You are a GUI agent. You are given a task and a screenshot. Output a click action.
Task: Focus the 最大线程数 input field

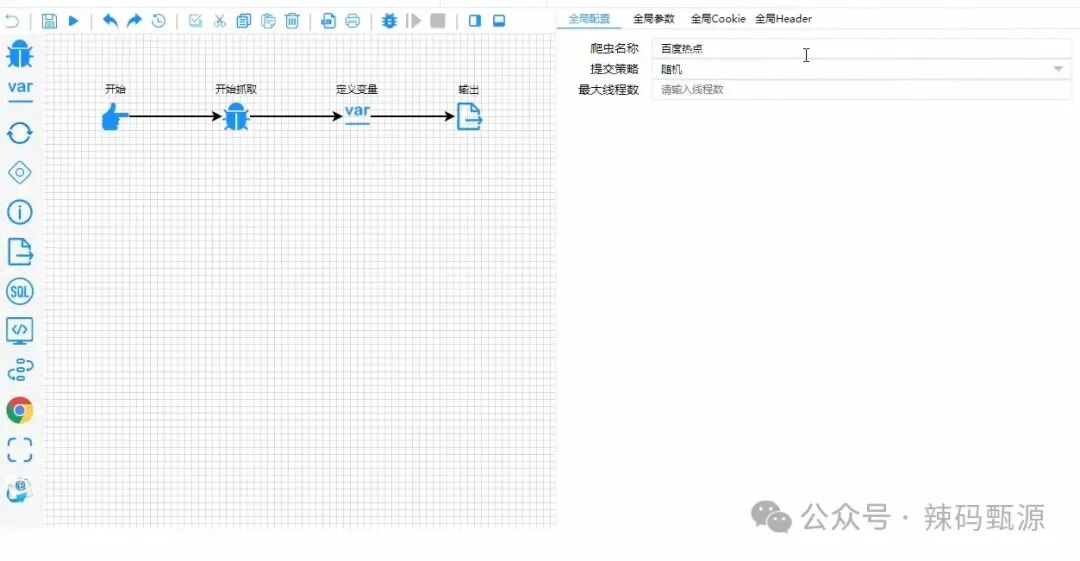[861, 90]
